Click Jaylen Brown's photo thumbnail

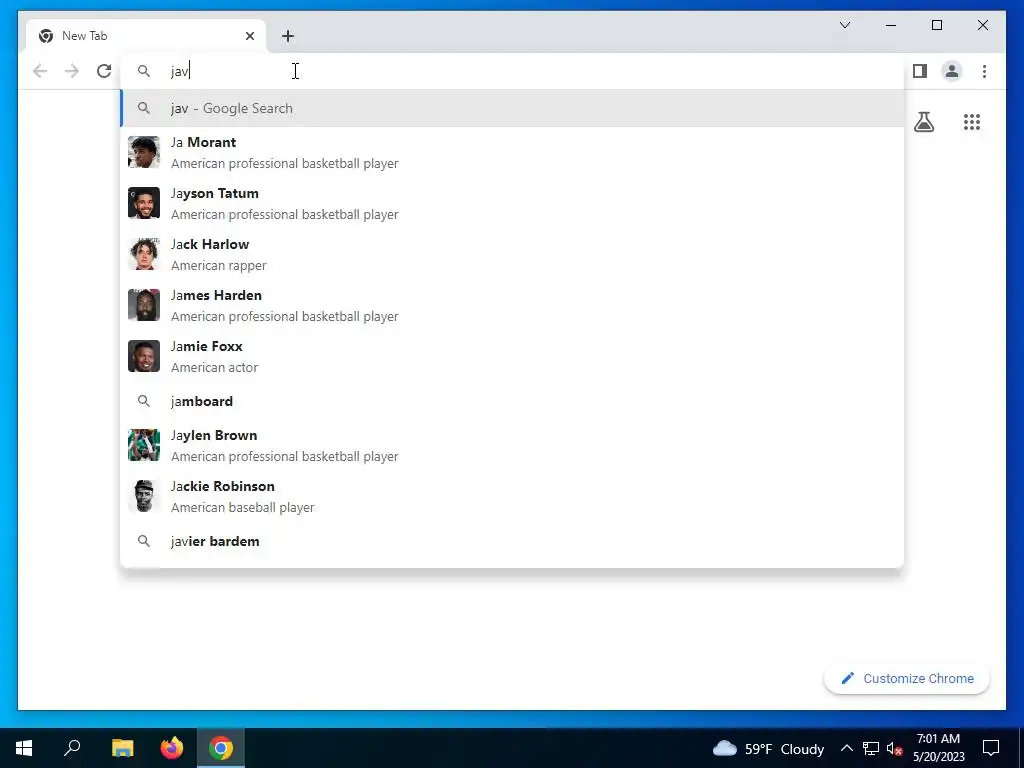pos(144,445)
